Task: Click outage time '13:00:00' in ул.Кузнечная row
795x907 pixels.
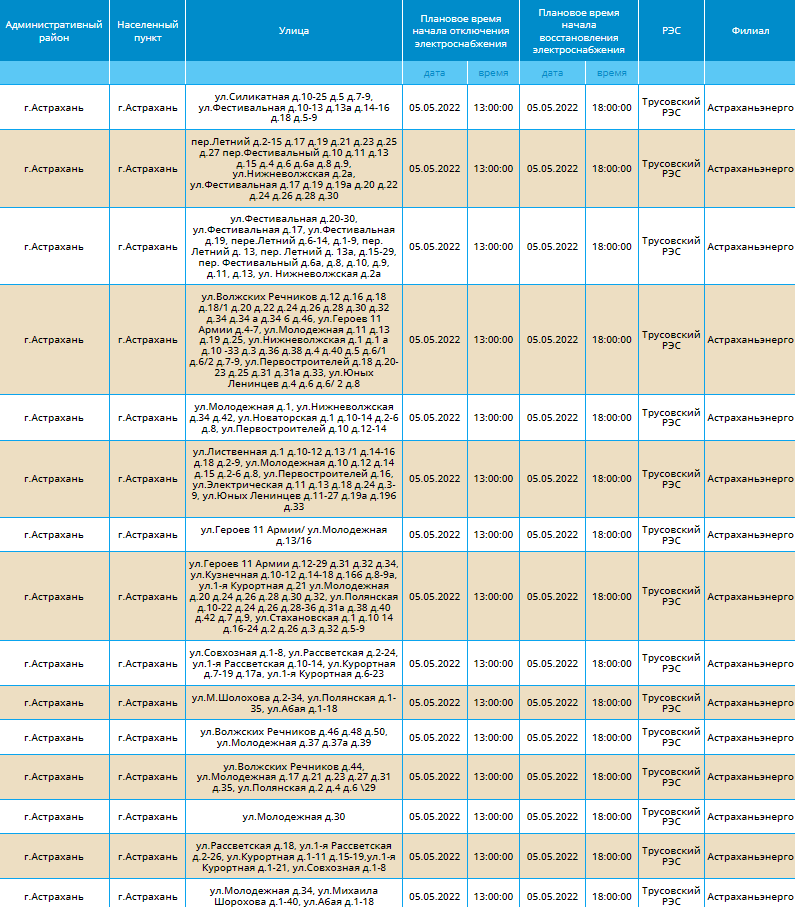Action: point(493,596)
